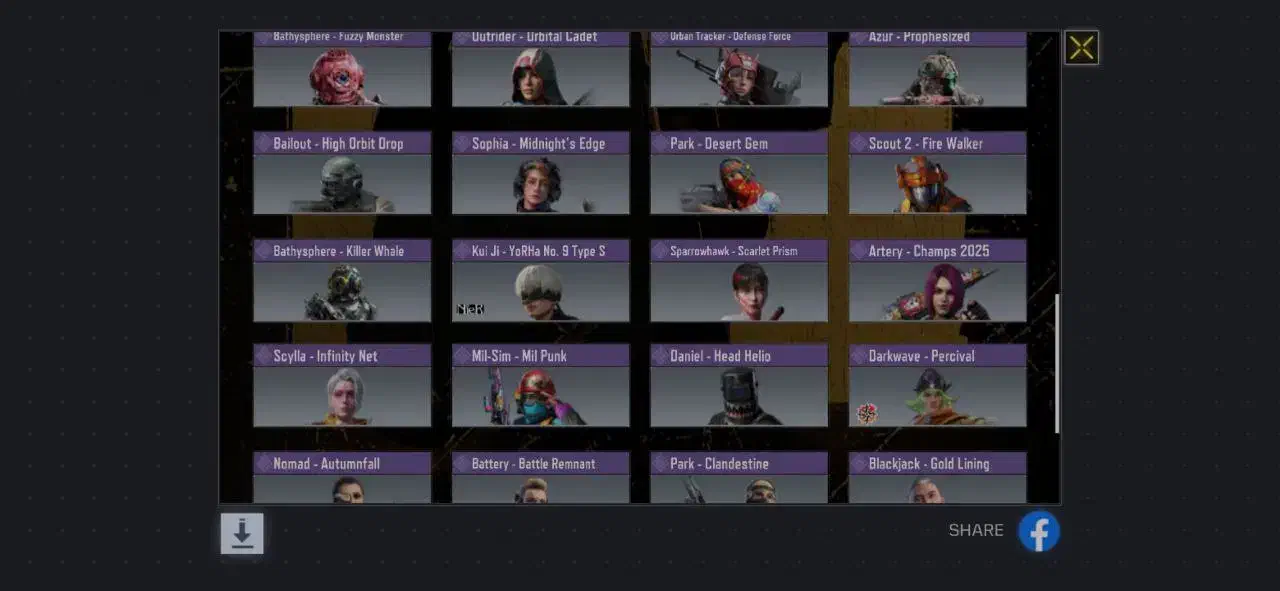Select Sophia - Midnight's Edge character
Image resolution: width=1280 pixels, height=591 pixels.
(540, 173)
